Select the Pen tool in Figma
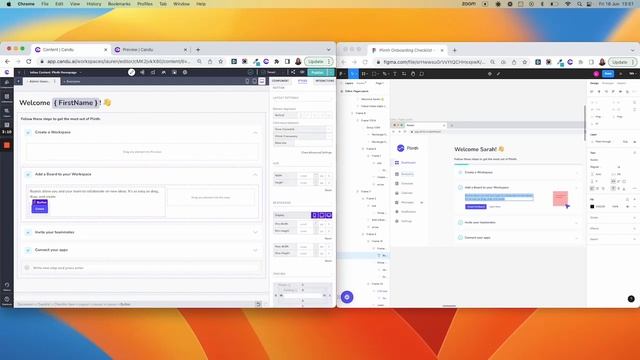The image size is (640, 360). click(x=385, y=74)
